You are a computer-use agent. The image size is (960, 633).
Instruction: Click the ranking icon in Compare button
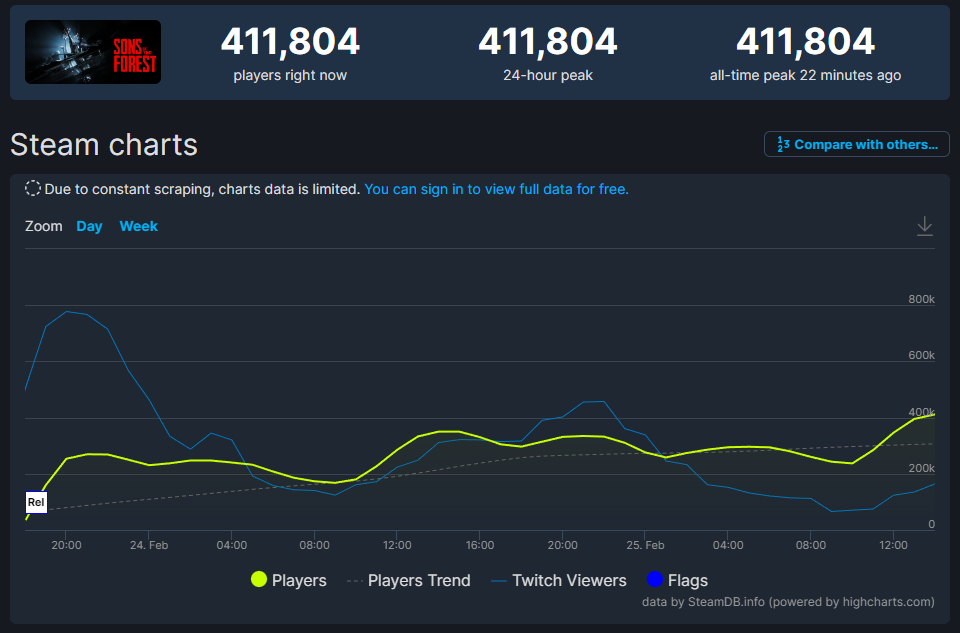[783, 144]
